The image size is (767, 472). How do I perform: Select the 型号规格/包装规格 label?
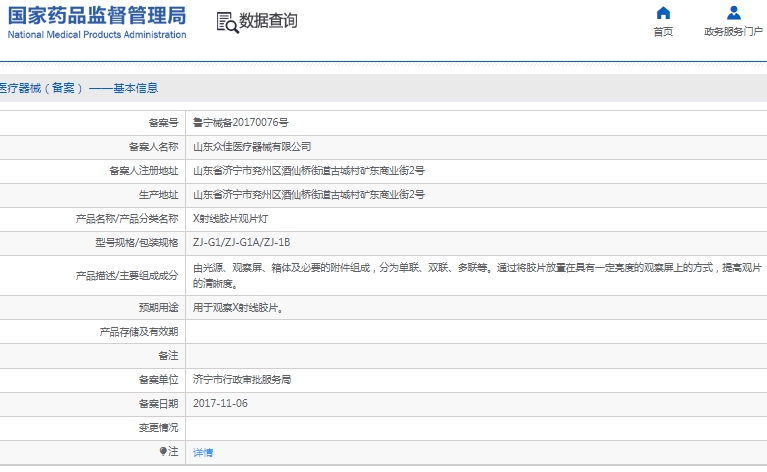pos(137,243)
